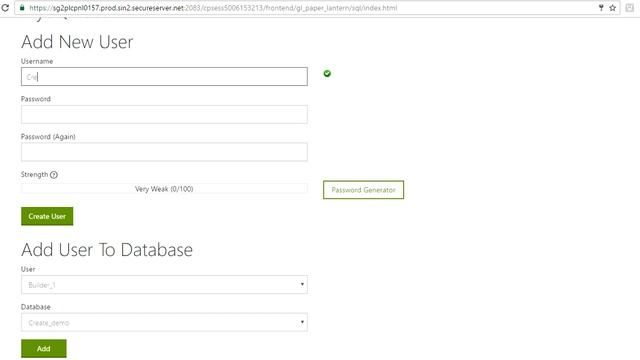Click the Password (Again) label

[48, 137]
